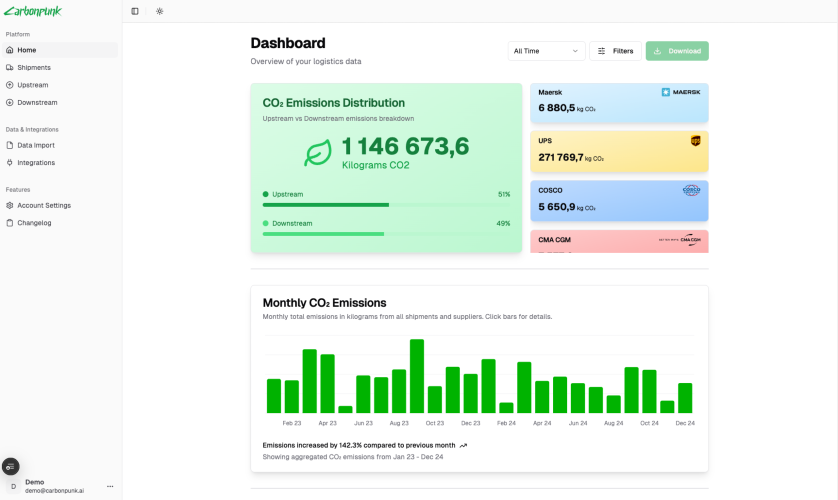Open the Filters options
Screen dimensions: 838x500
click(x=615, y=51)
